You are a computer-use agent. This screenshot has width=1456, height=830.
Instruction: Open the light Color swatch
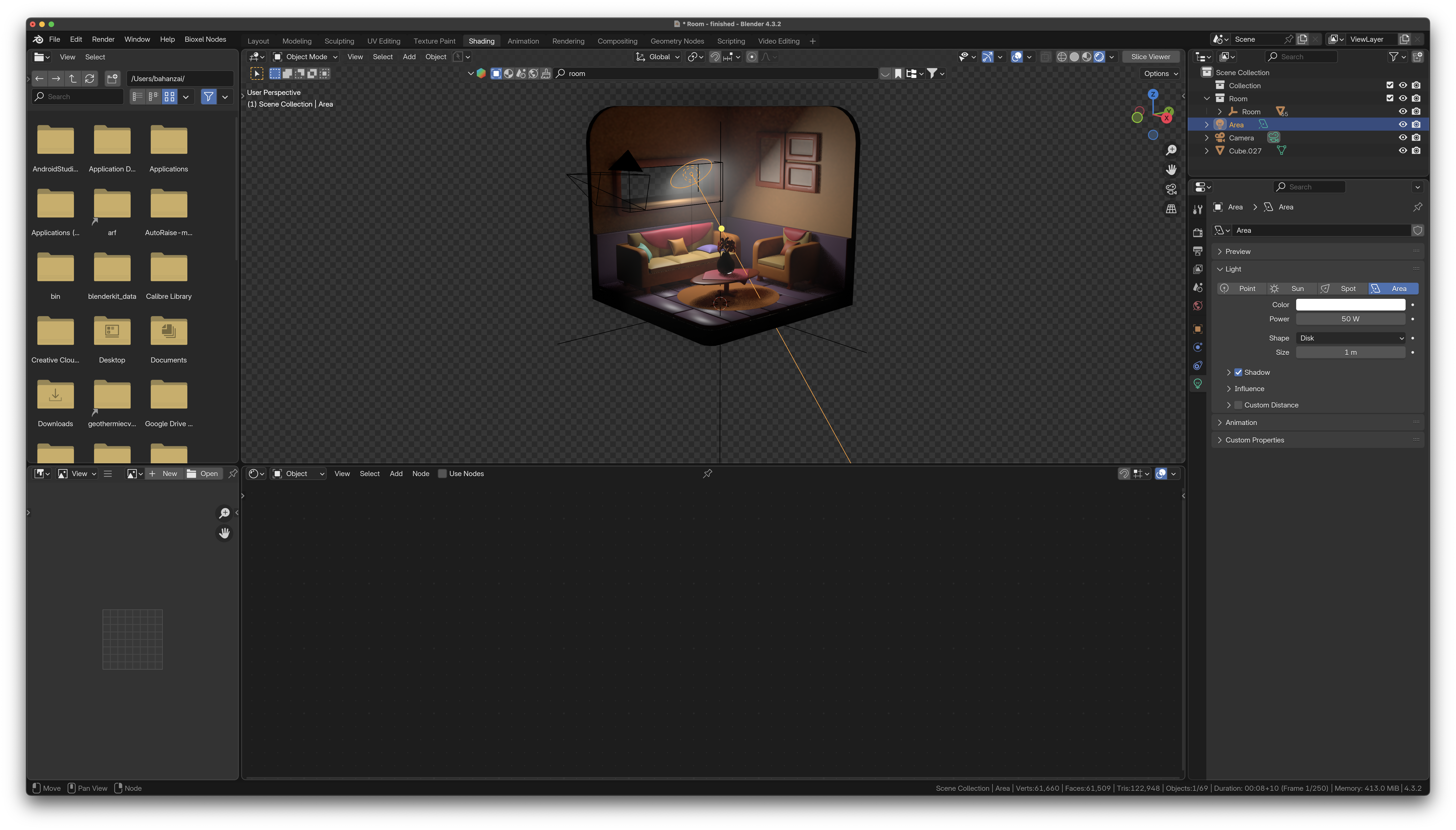(1351, 305)
